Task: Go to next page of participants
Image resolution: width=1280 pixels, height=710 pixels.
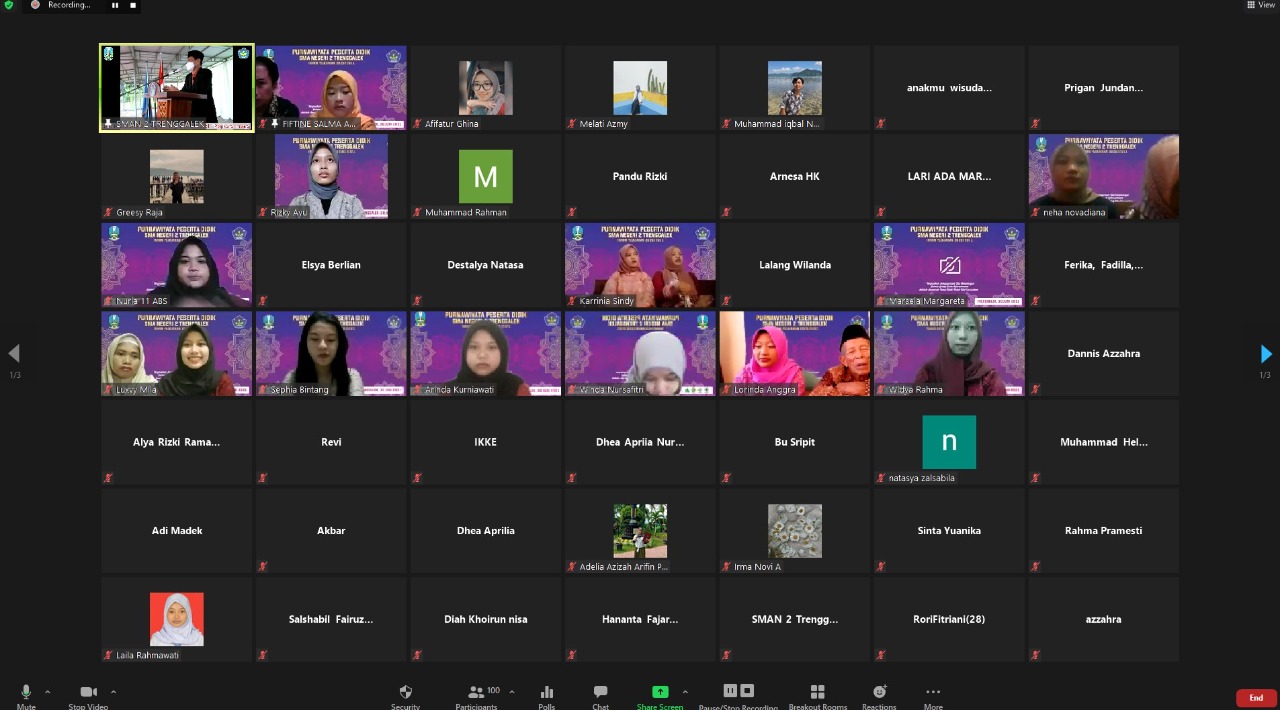Action: coord(1265,354)
